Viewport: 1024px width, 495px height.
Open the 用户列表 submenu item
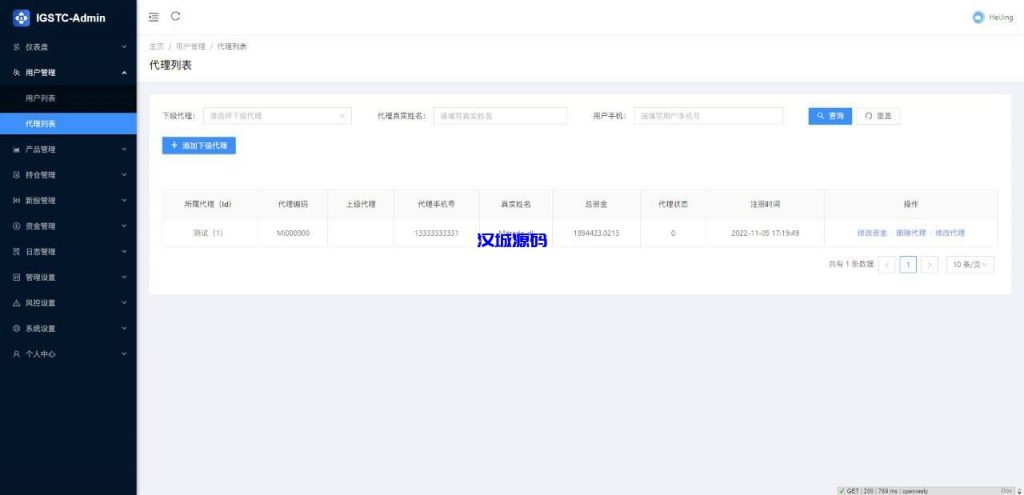coord(68,98)
